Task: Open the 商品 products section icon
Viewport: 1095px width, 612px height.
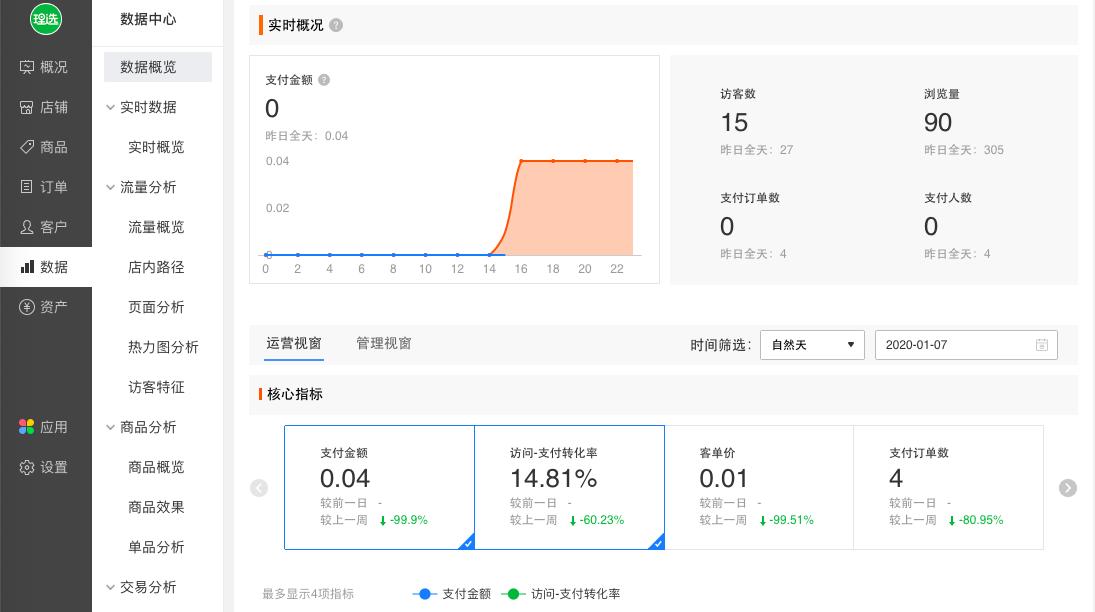Action: (x=46, y=147)
